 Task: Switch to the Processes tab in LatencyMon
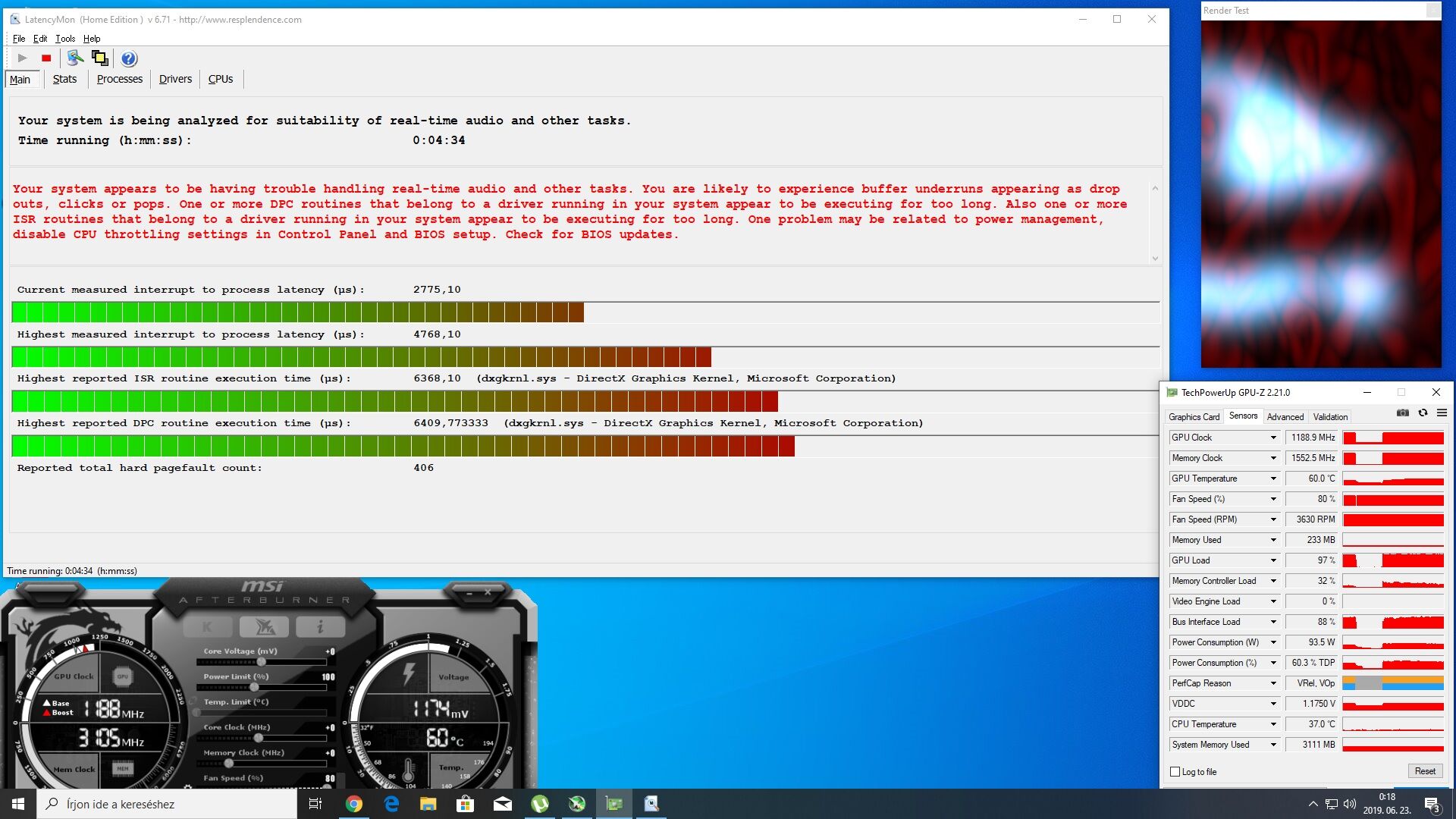[x=120, y=79]
